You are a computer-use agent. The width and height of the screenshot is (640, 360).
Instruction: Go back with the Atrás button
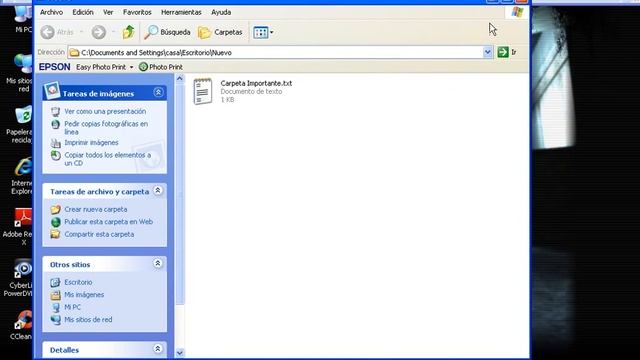[x=57, y=32]
